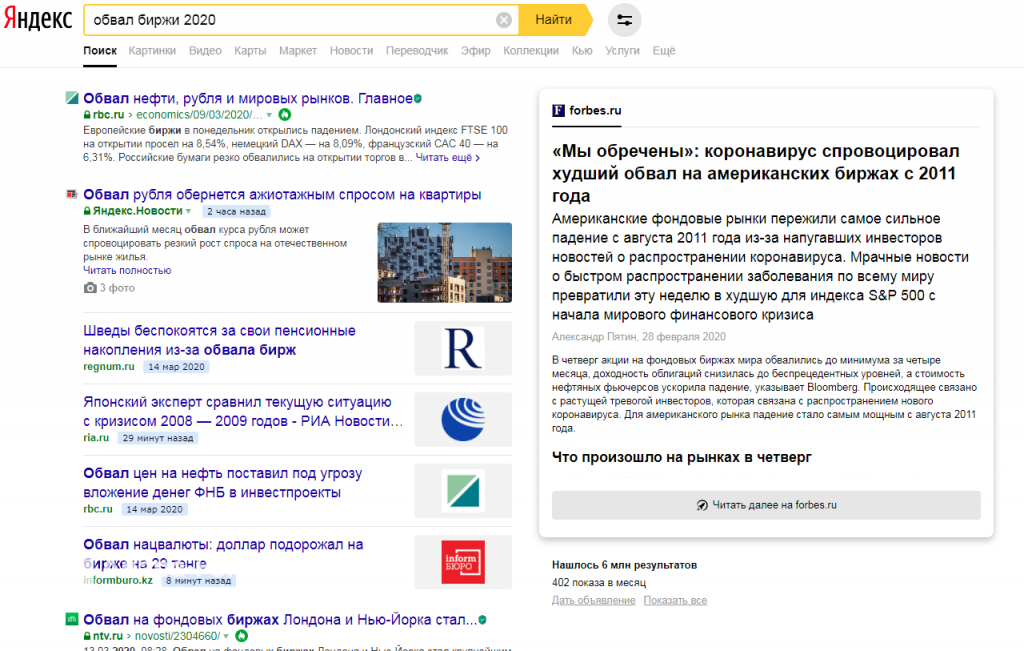The image size is (1024, 651).
Task: Open Шведы беспокоятся за свои пенсионные накопления
Action: 219,340
